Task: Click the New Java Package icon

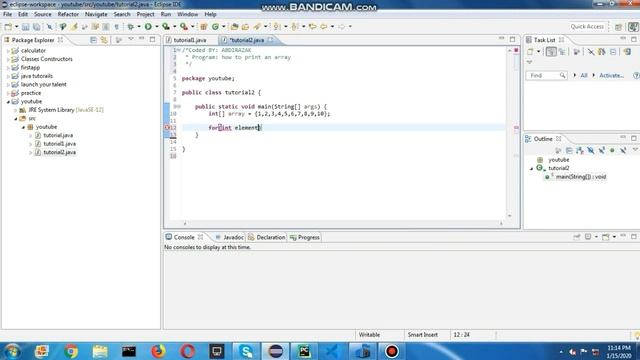Action: [203, 27]
